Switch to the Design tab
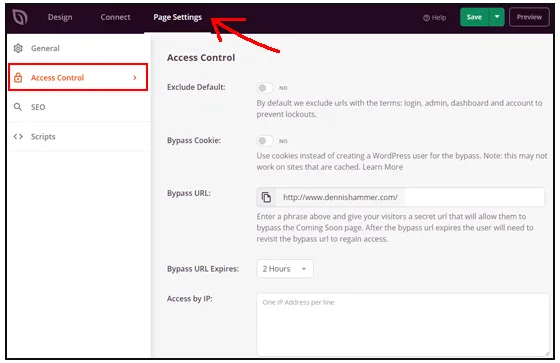Image resolution: width=560 pixels, height=363 pixels. (60, 17)
